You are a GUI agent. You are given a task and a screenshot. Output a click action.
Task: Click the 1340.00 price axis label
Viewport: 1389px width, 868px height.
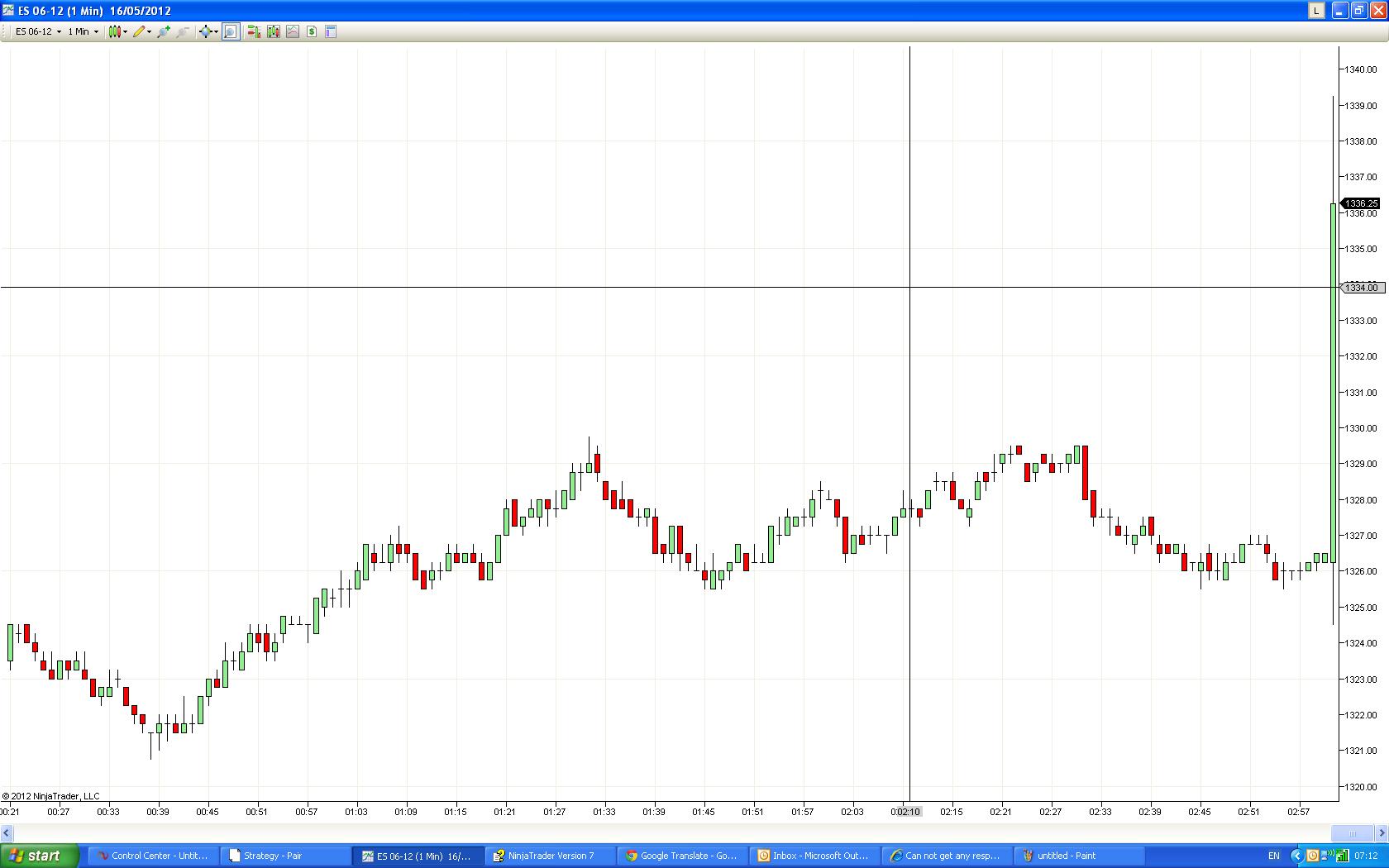pyautogui.click(x=1361, y=69)
